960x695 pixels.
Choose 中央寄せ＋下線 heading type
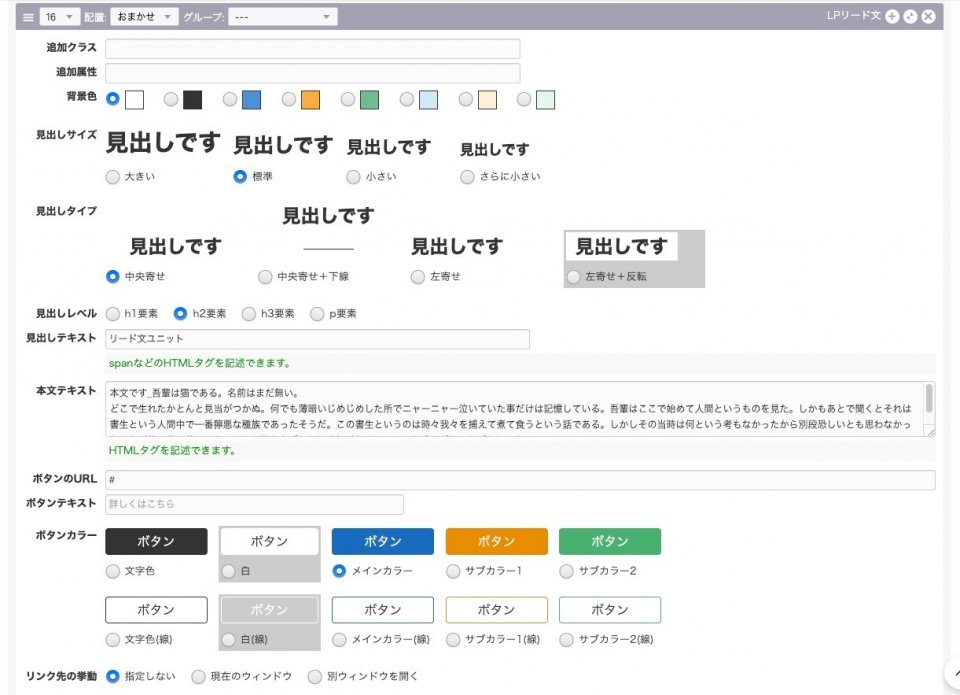coord(265,277)
